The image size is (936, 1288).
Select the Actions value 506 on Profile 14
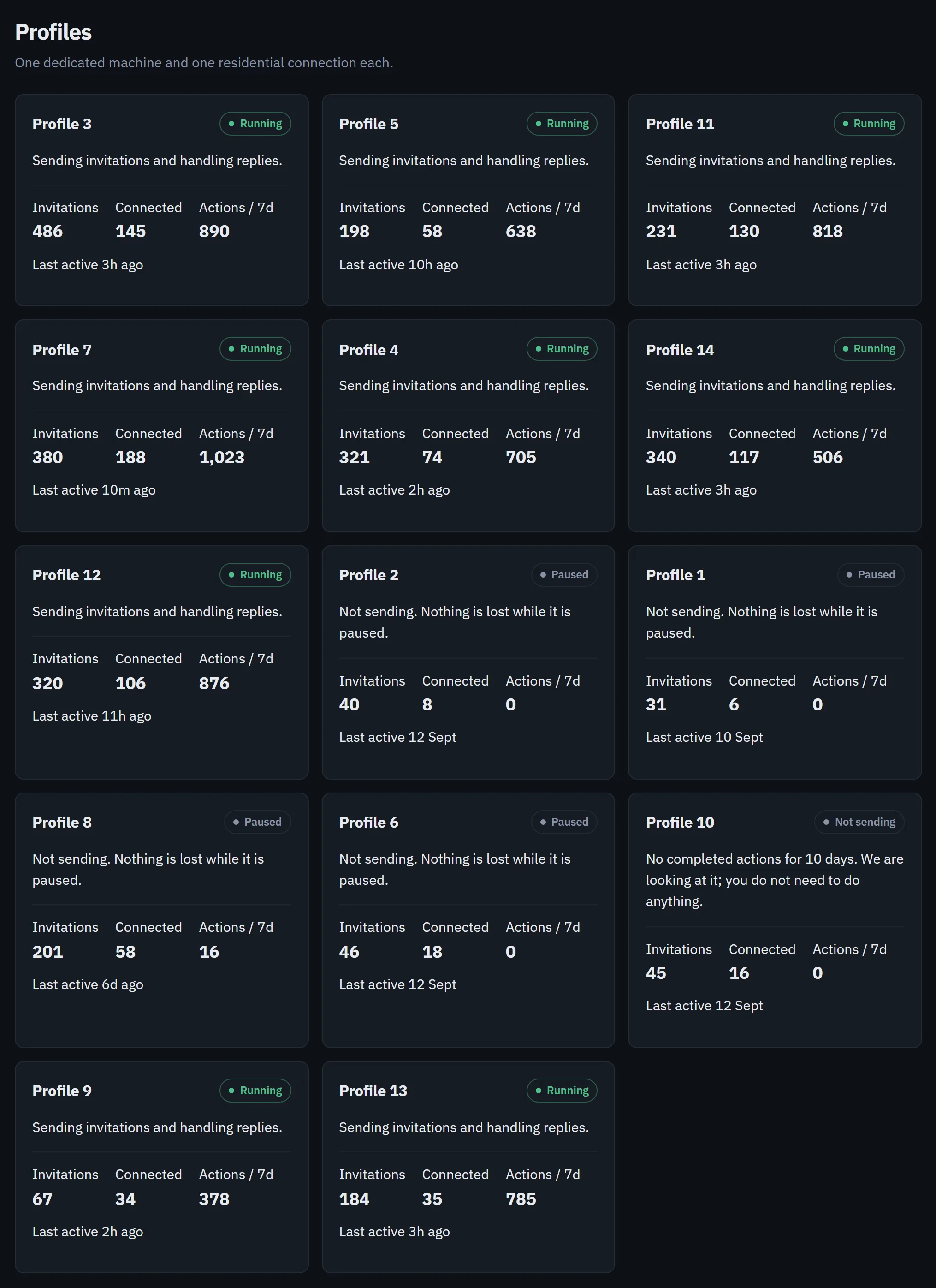828,458
